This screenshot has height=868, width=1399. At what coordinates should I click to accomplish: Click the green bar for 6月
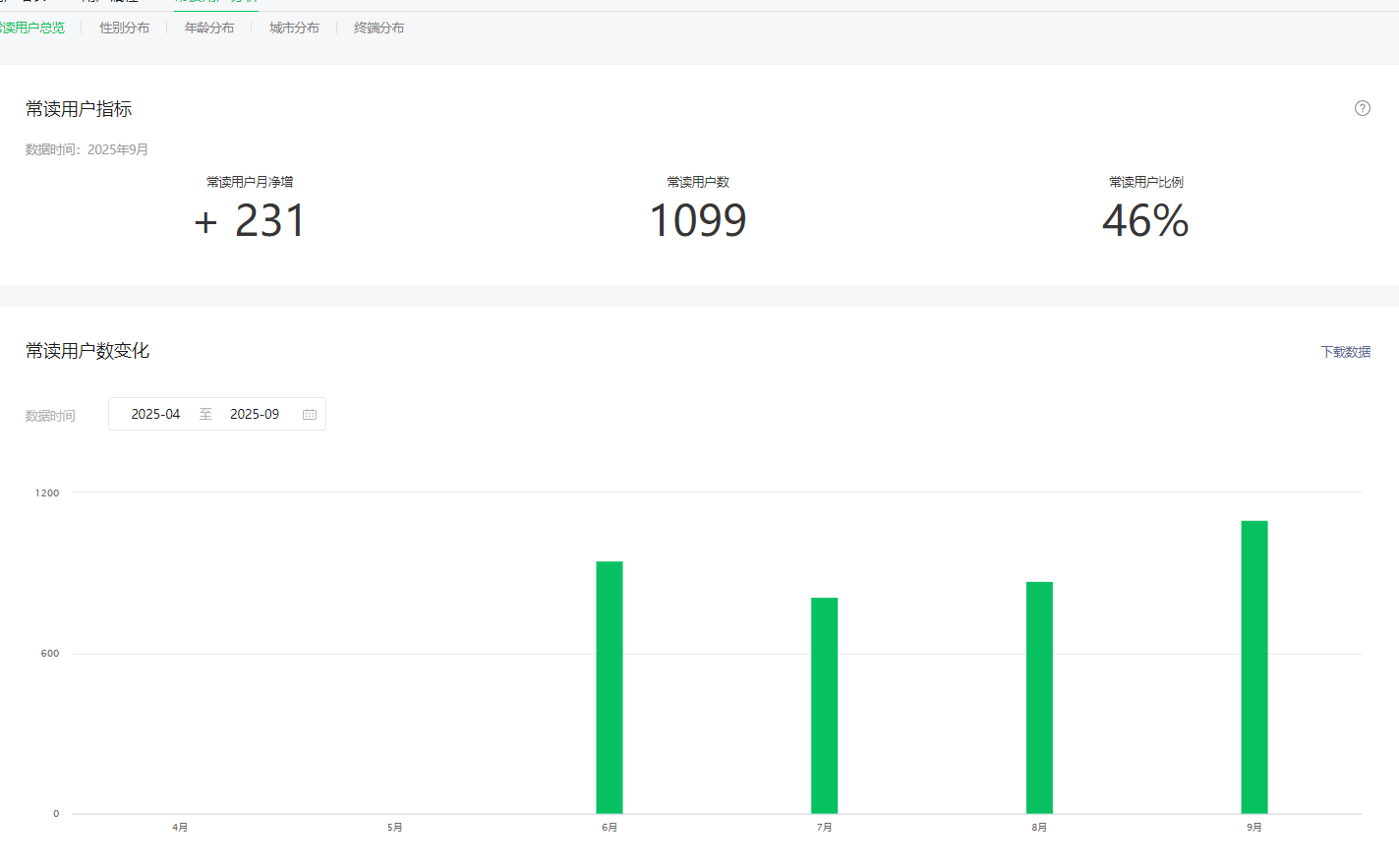point(610,687)
